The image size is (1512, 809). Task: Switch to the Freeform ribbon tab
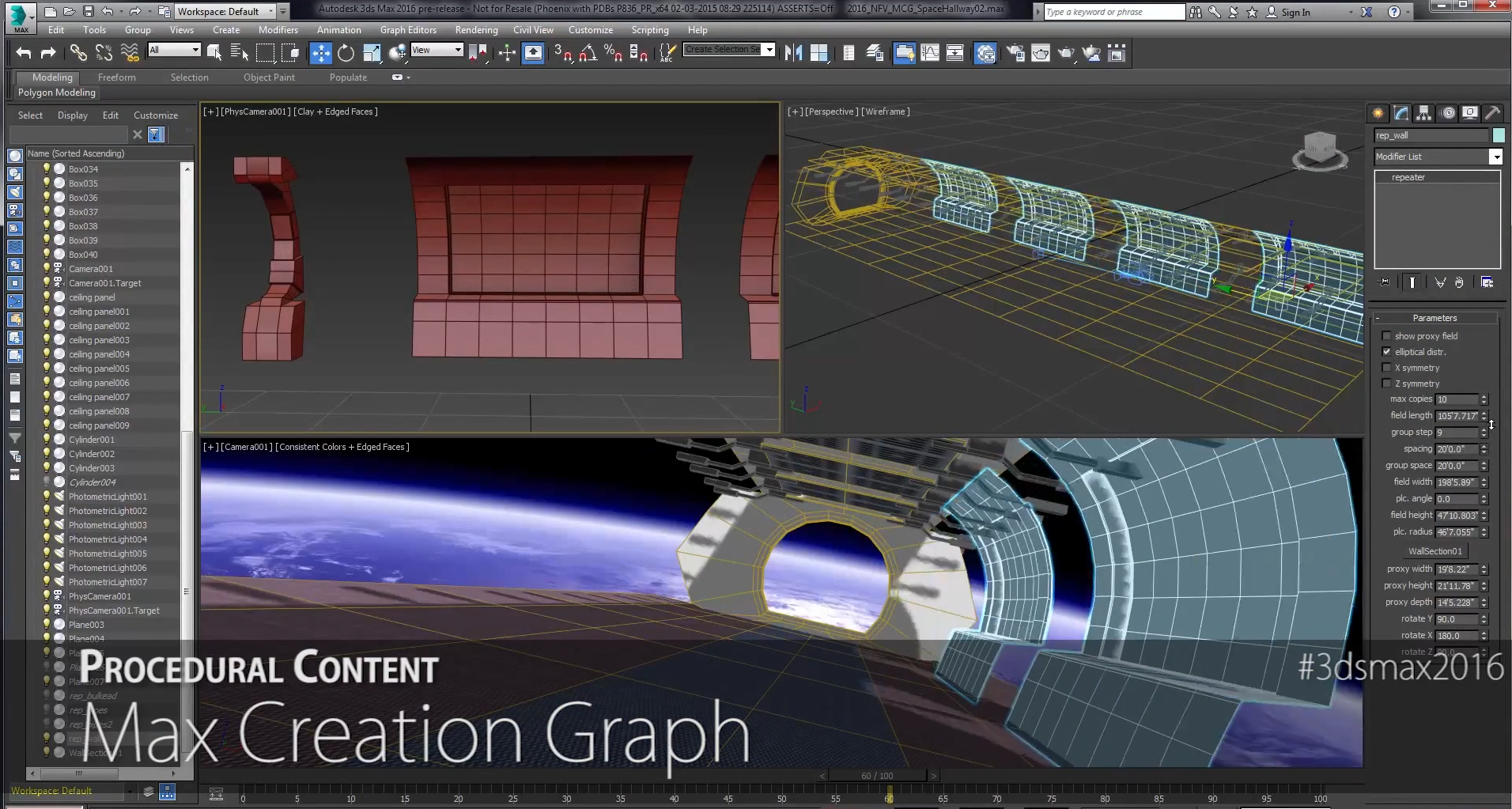(117, 77)
